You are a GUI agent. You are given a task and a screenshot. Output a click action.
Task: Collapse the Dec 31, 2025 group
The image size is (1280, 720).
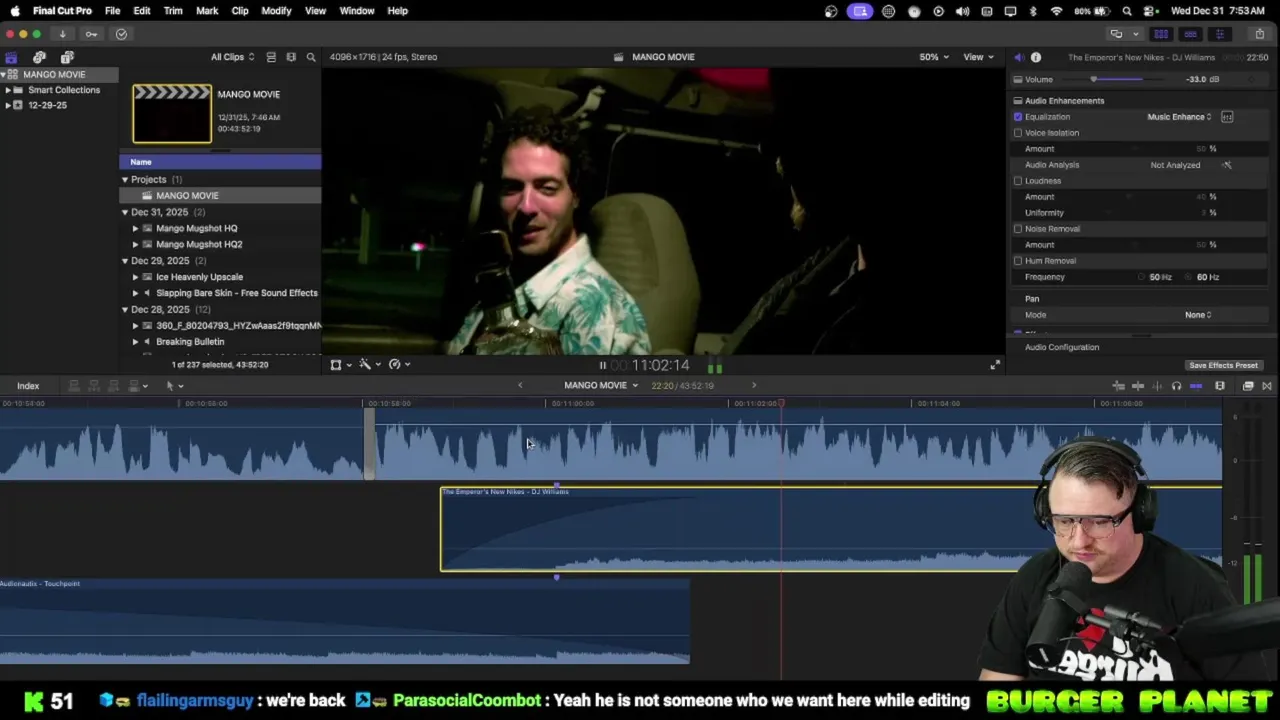click(x=125, y=212)
